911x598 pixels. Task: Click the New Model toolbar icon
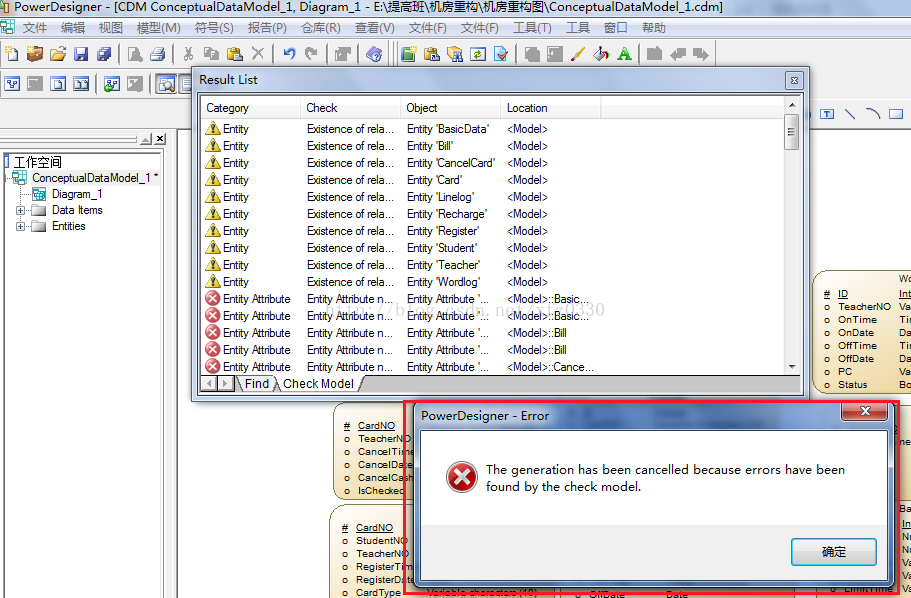click(x=12, y=54)
